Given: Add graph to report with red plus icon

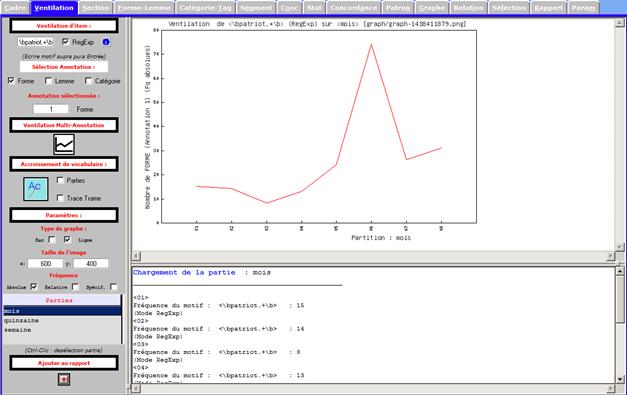Looking at the screenshot, I should [x=64, y=379].
